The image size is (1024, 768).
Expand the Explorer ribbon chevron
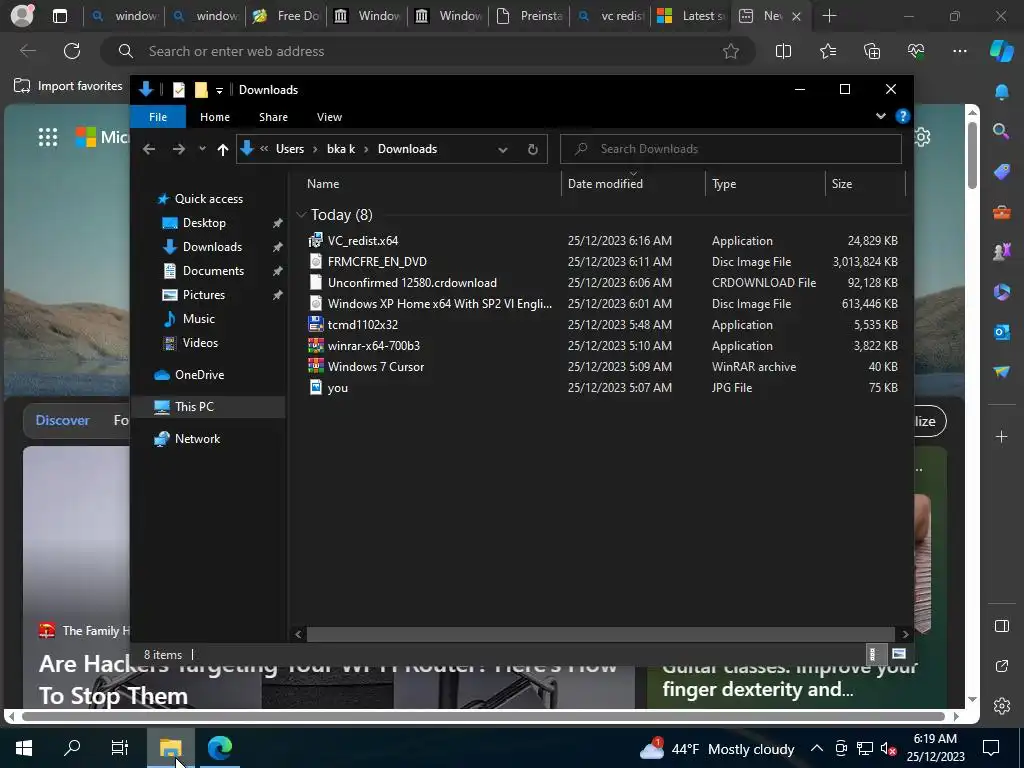coord(880,116)
